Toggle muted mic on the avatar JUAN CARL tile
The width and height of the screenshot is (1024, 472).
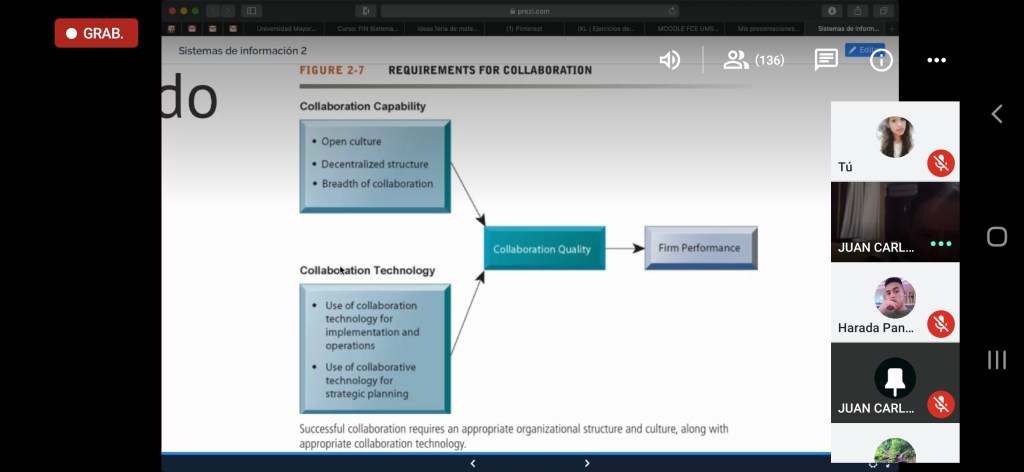click(941, 405)
